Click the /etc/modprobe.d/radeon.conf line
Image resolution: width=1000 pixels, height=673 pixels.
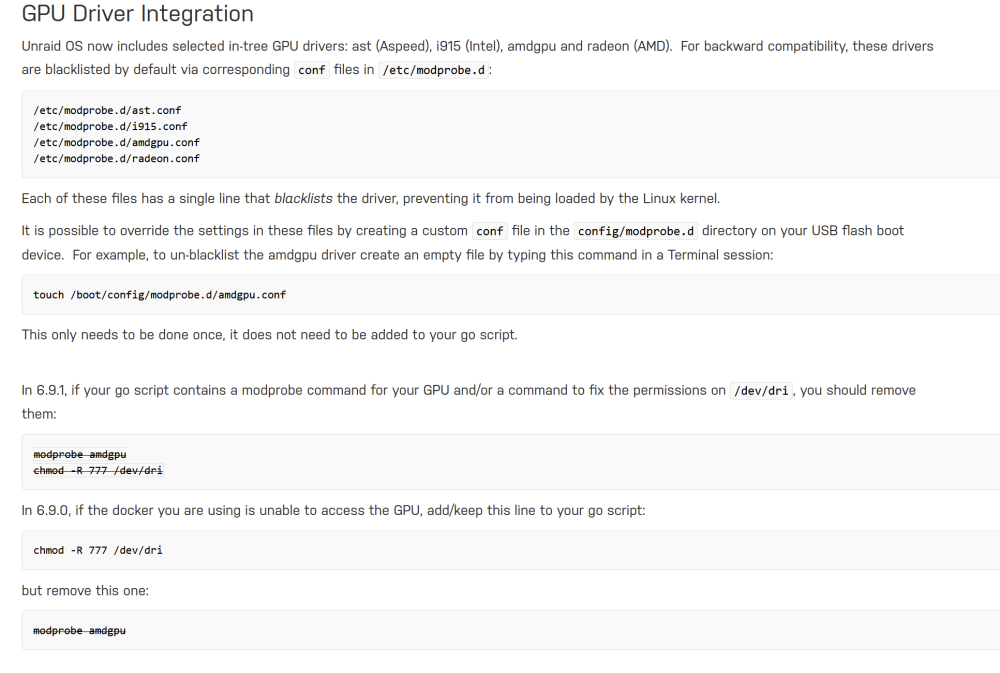[117, 158]
